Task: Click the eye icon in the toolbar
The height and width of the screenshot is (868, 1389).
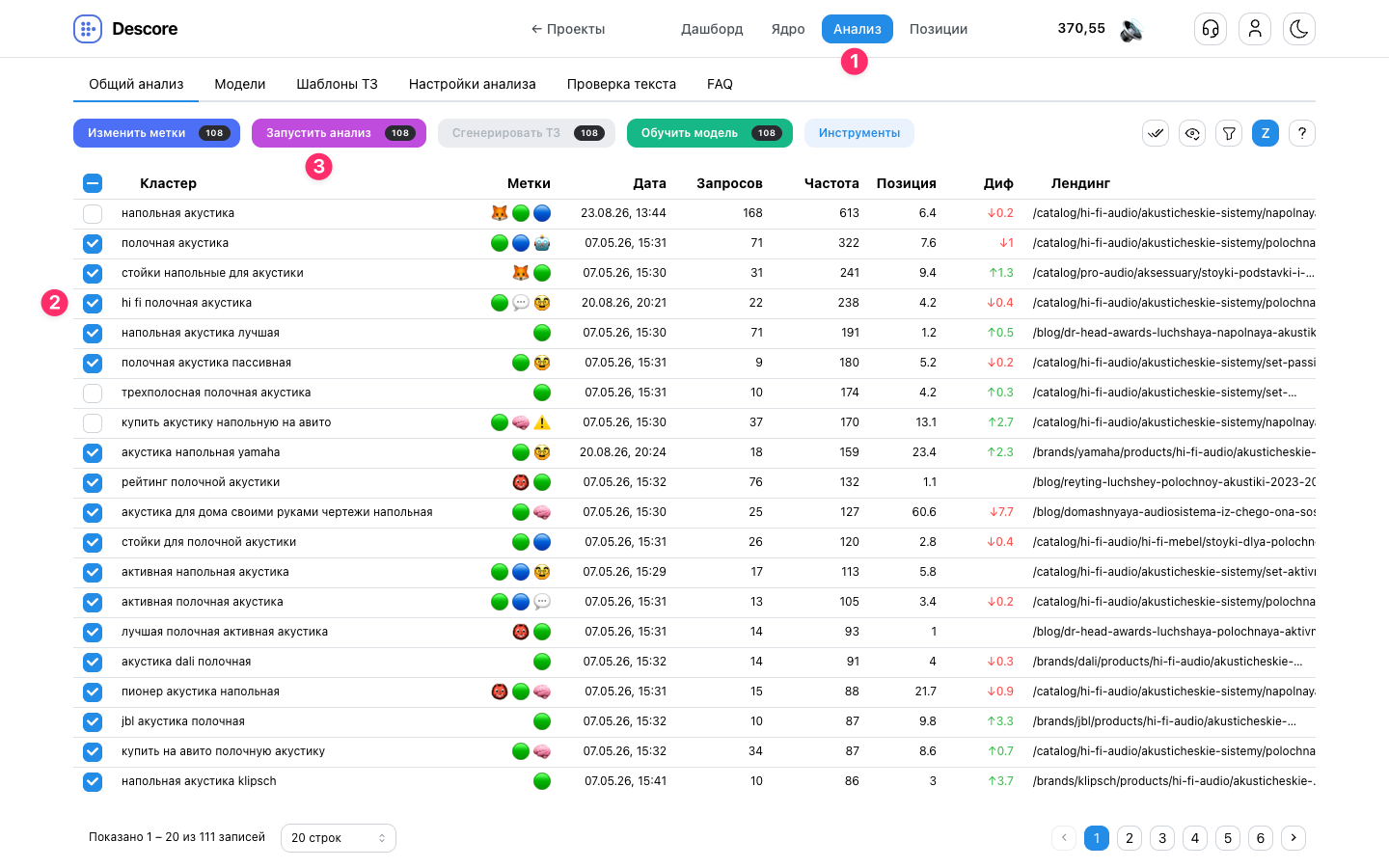Action: [x=1192, y=133]
